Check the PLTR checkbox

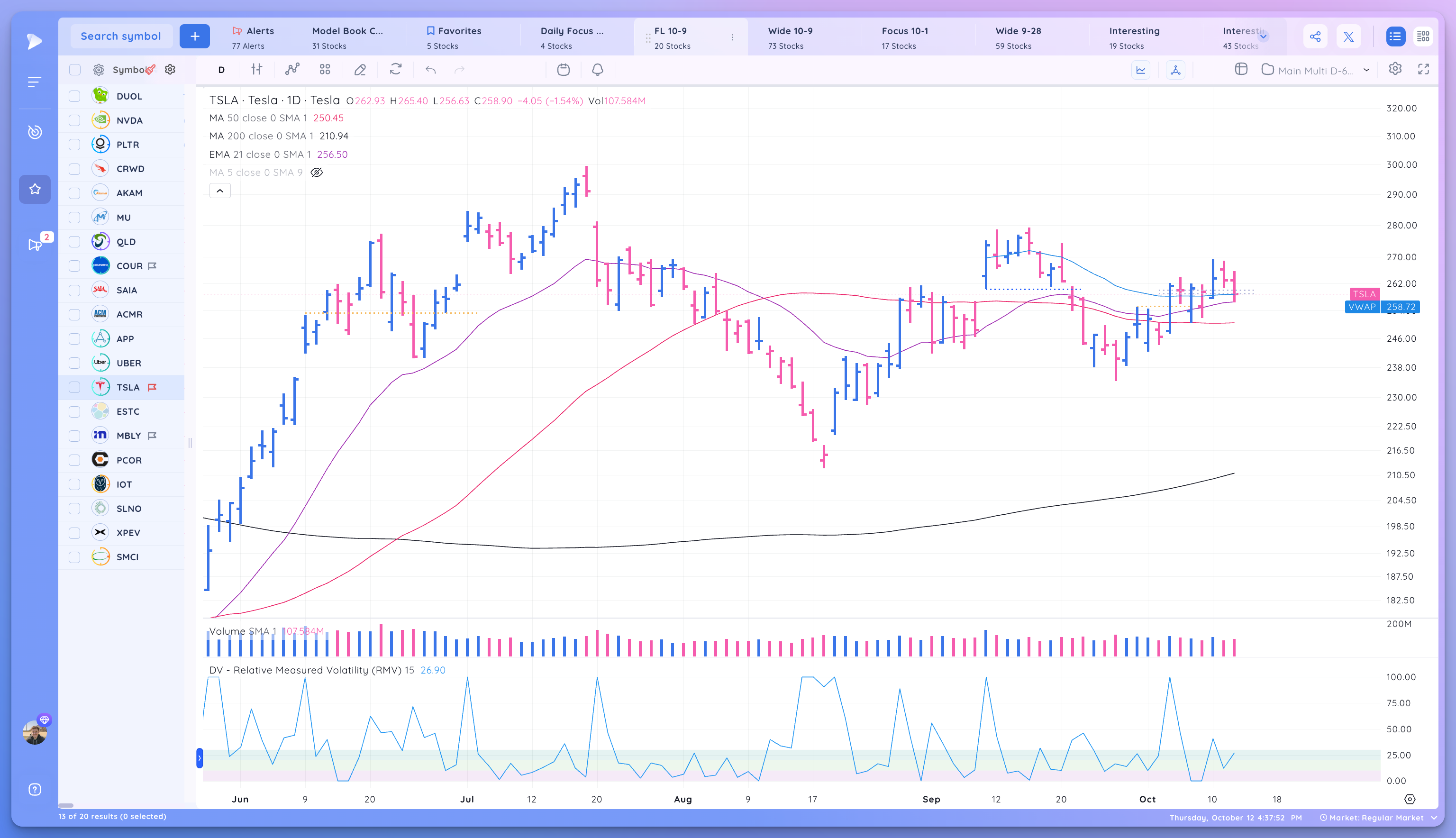point(74,145)
